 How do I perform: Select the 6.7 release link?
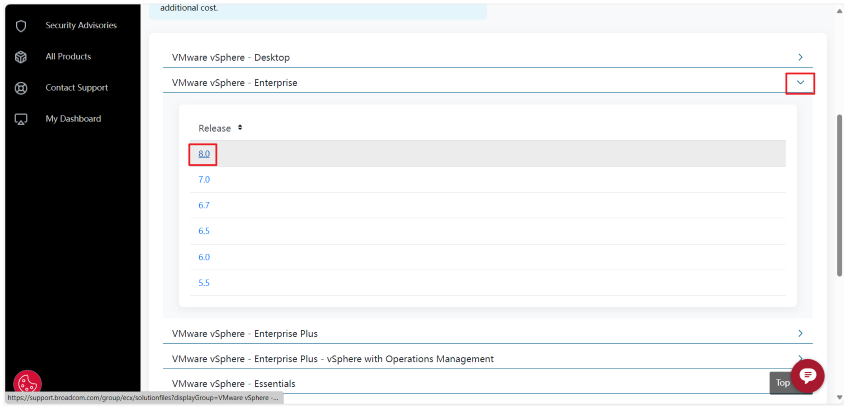(x=204, y=205)
